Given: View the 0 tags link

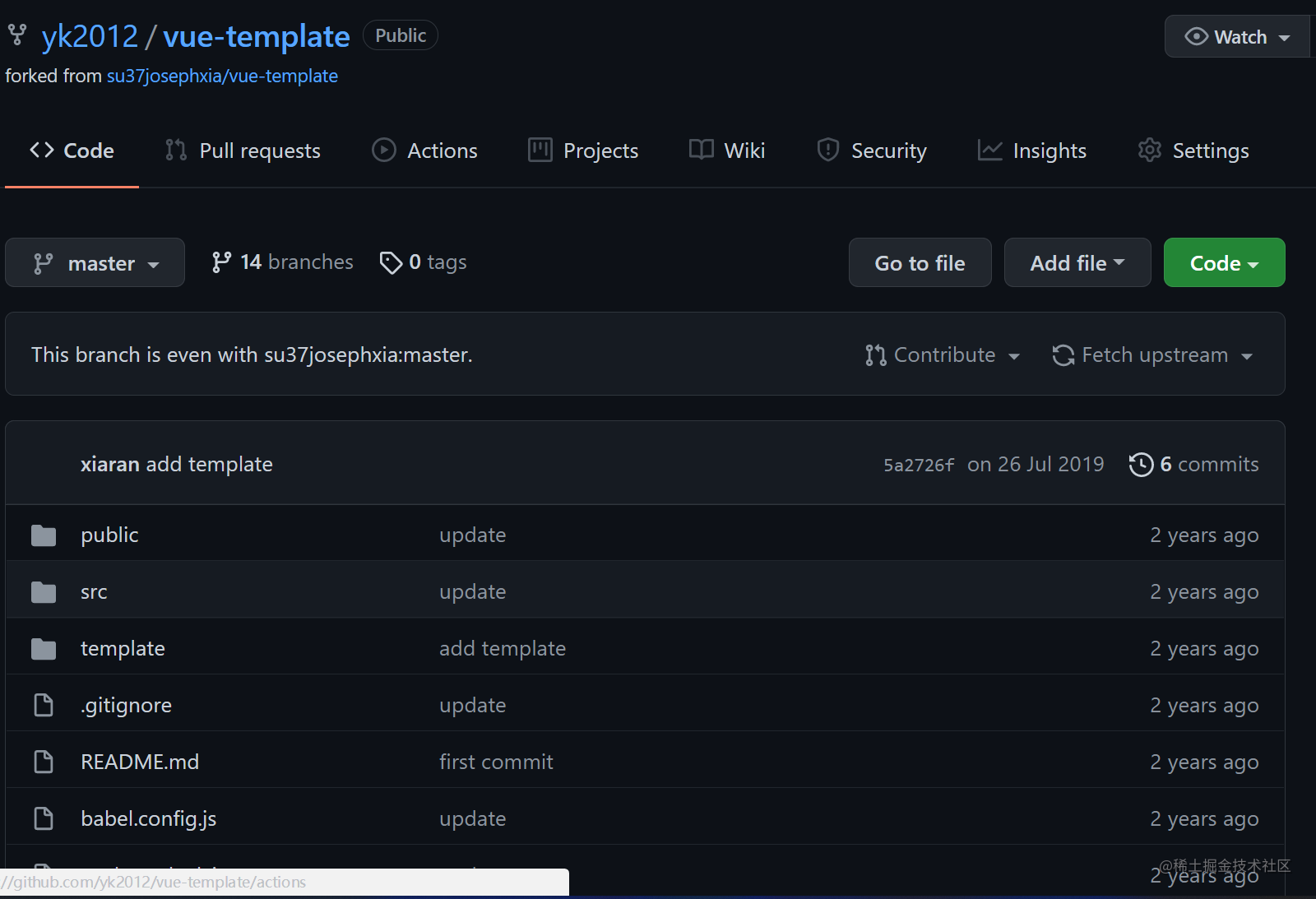Looking at the screenshot, I should [x=423, y=262].
